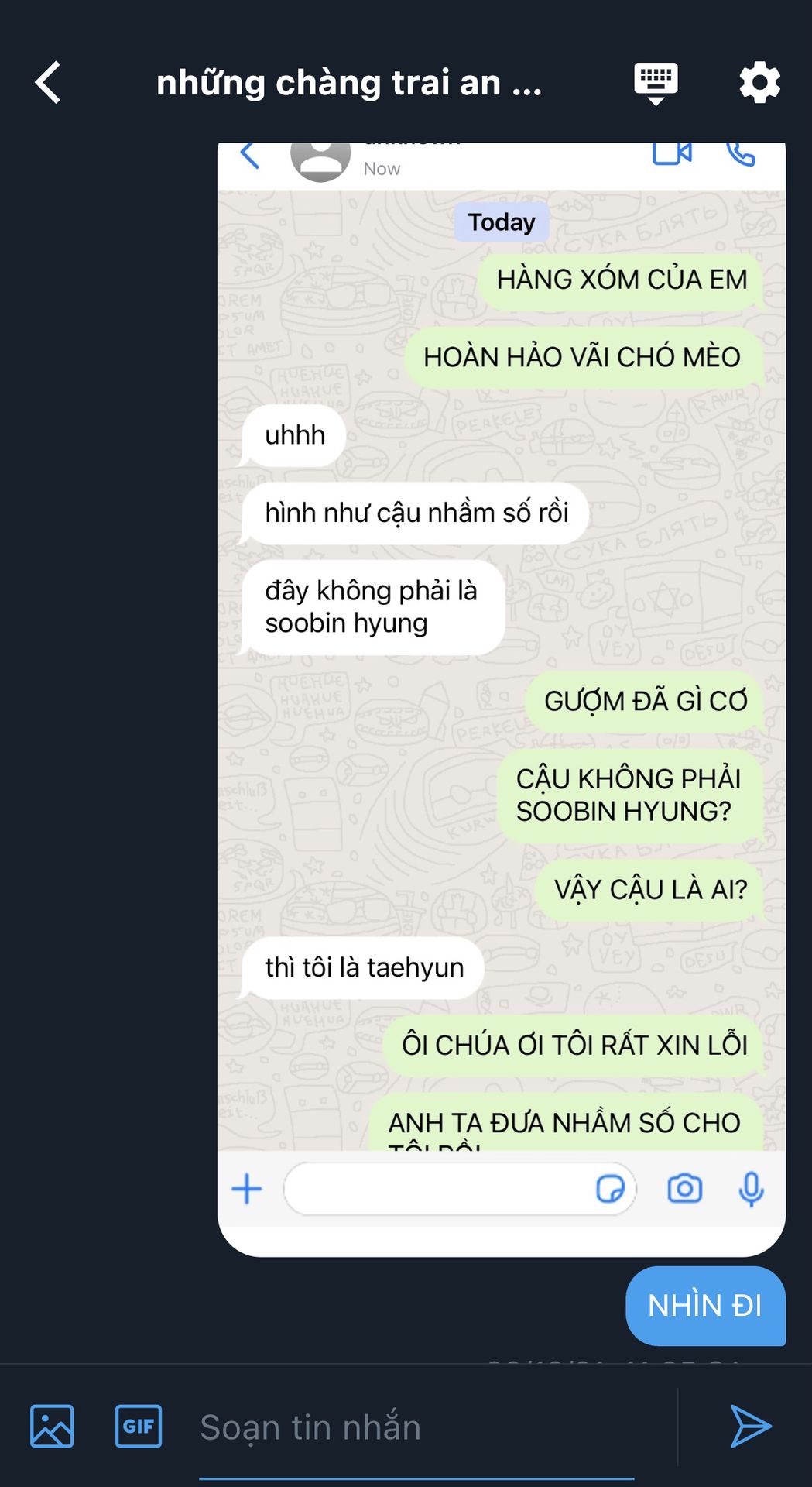Screen dimensions: 812x1487
Task: Tap the 'thì tôi là taehyun' message
Action: 363,967
